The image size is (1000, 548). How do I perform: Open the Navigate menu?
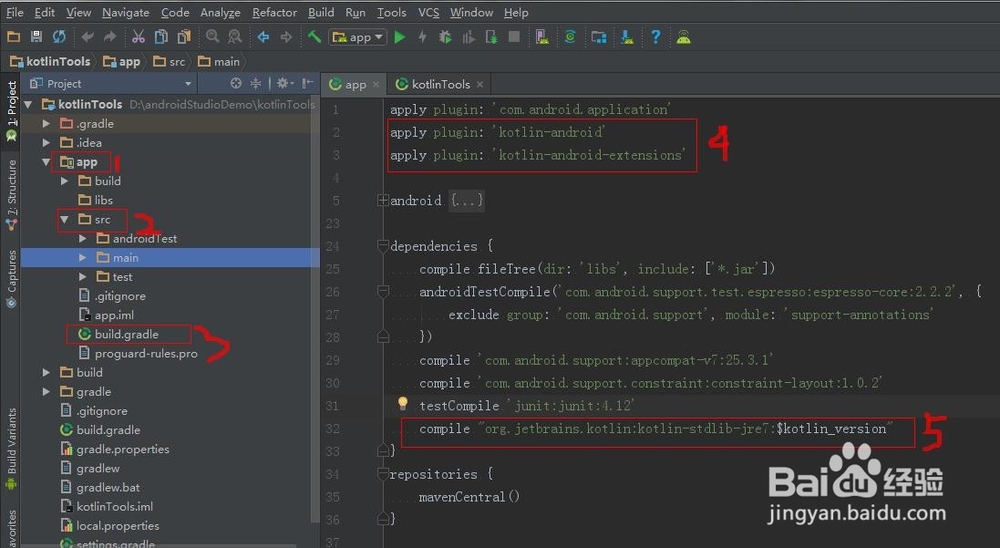pos(126,12)
